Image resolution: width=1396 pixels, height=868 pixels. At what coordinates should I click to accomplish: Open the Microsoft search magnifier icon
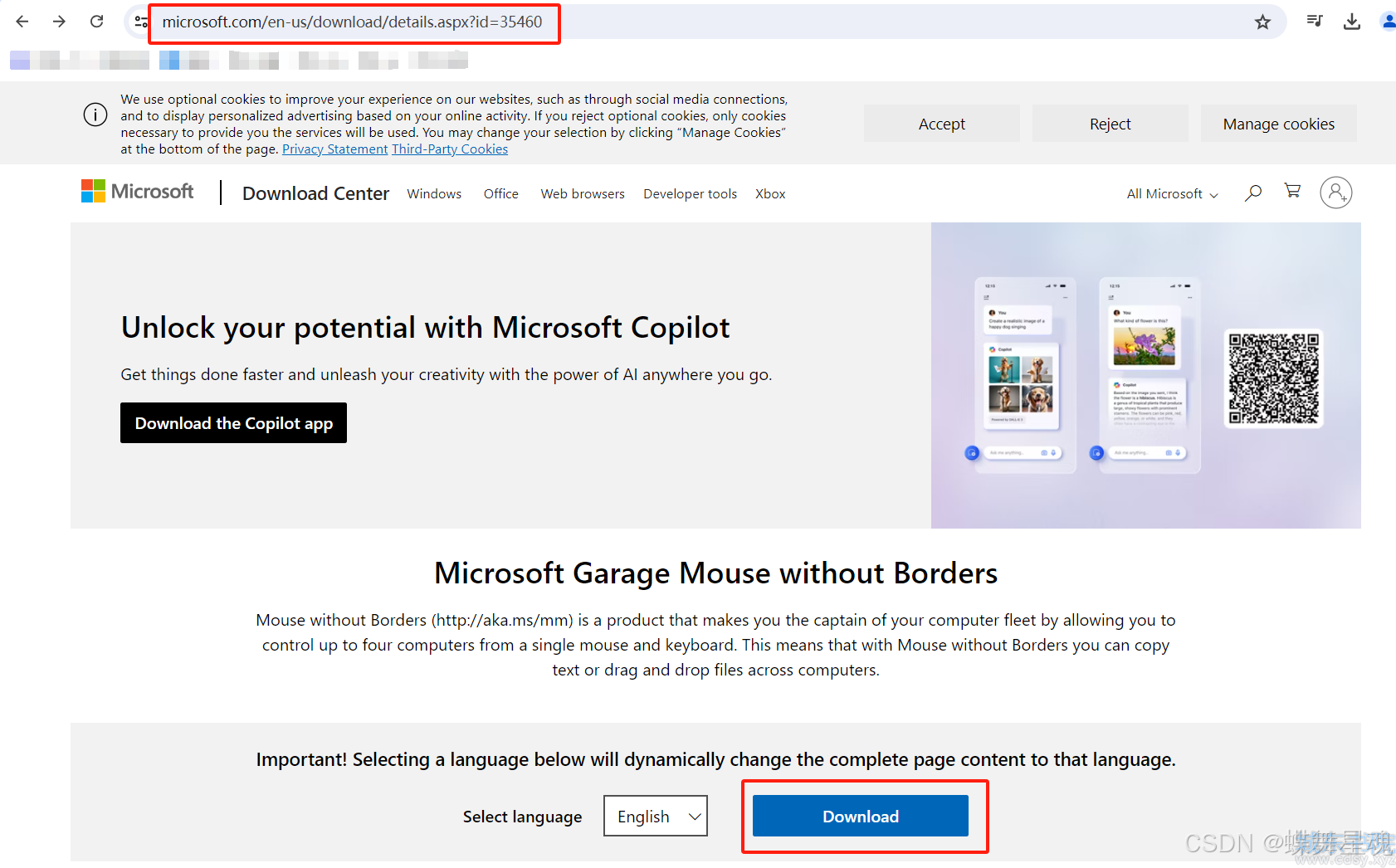[x=1253, y=193]
